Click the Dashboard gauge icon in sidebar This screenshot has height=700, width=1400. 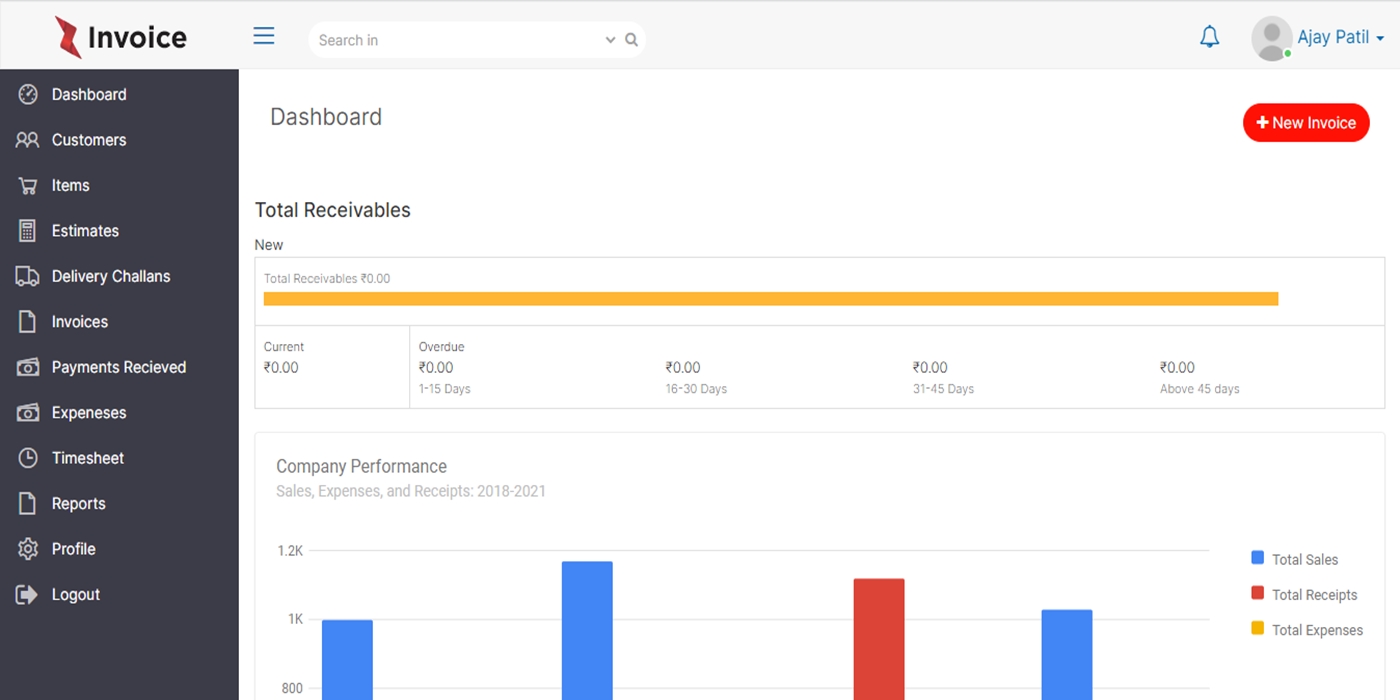[28, 95]
